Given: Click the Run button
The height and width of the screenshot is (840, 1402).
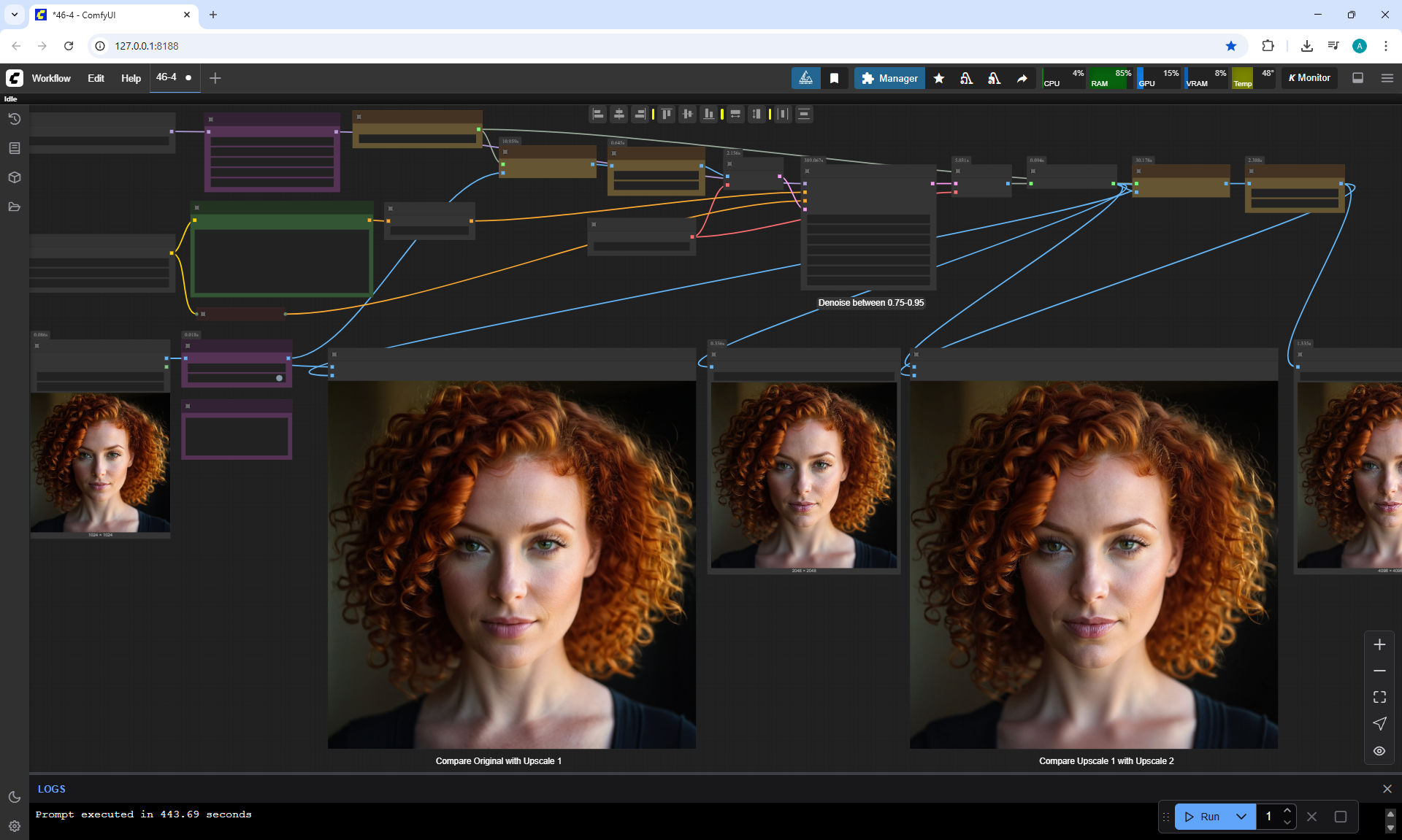Looking at the screenshot, I should 1203,817.
